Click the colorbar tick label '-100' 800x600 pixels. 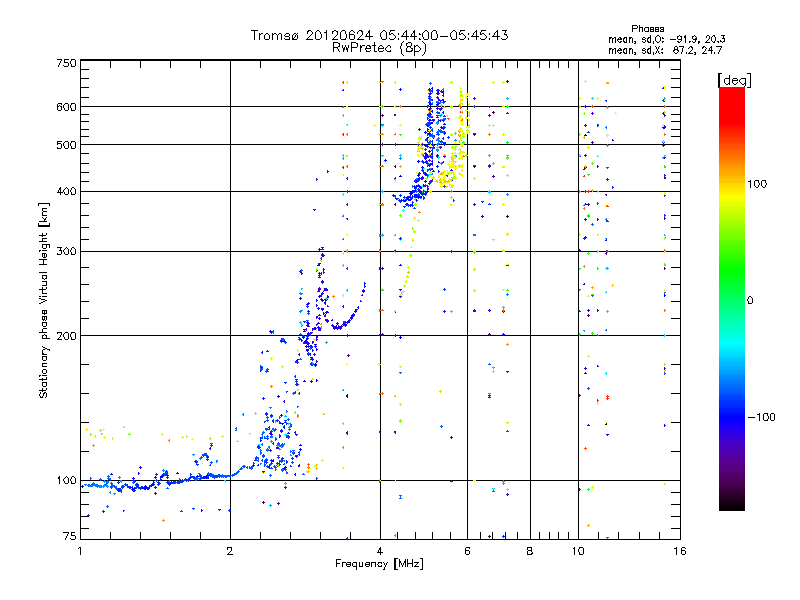click(x=761, y=417)
